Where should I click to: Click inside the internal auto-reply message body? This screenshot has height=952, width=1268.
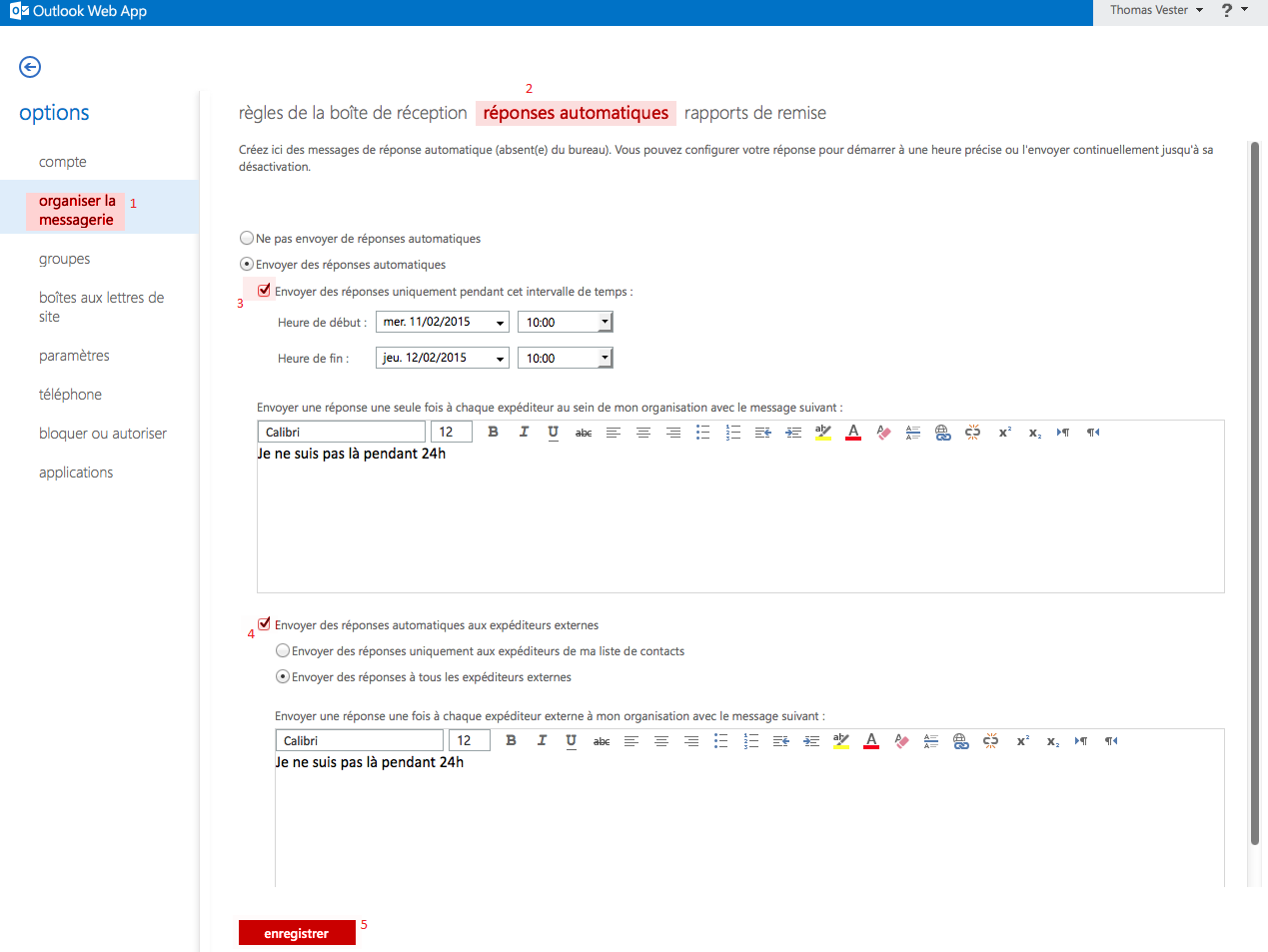[x=740, y=517]
